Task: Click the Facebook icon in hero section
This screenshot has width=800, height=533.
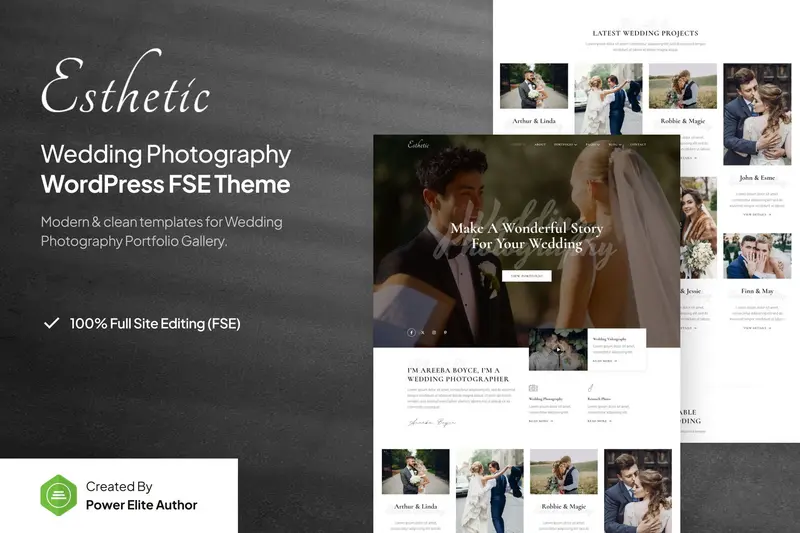Action: pos(411,332)
